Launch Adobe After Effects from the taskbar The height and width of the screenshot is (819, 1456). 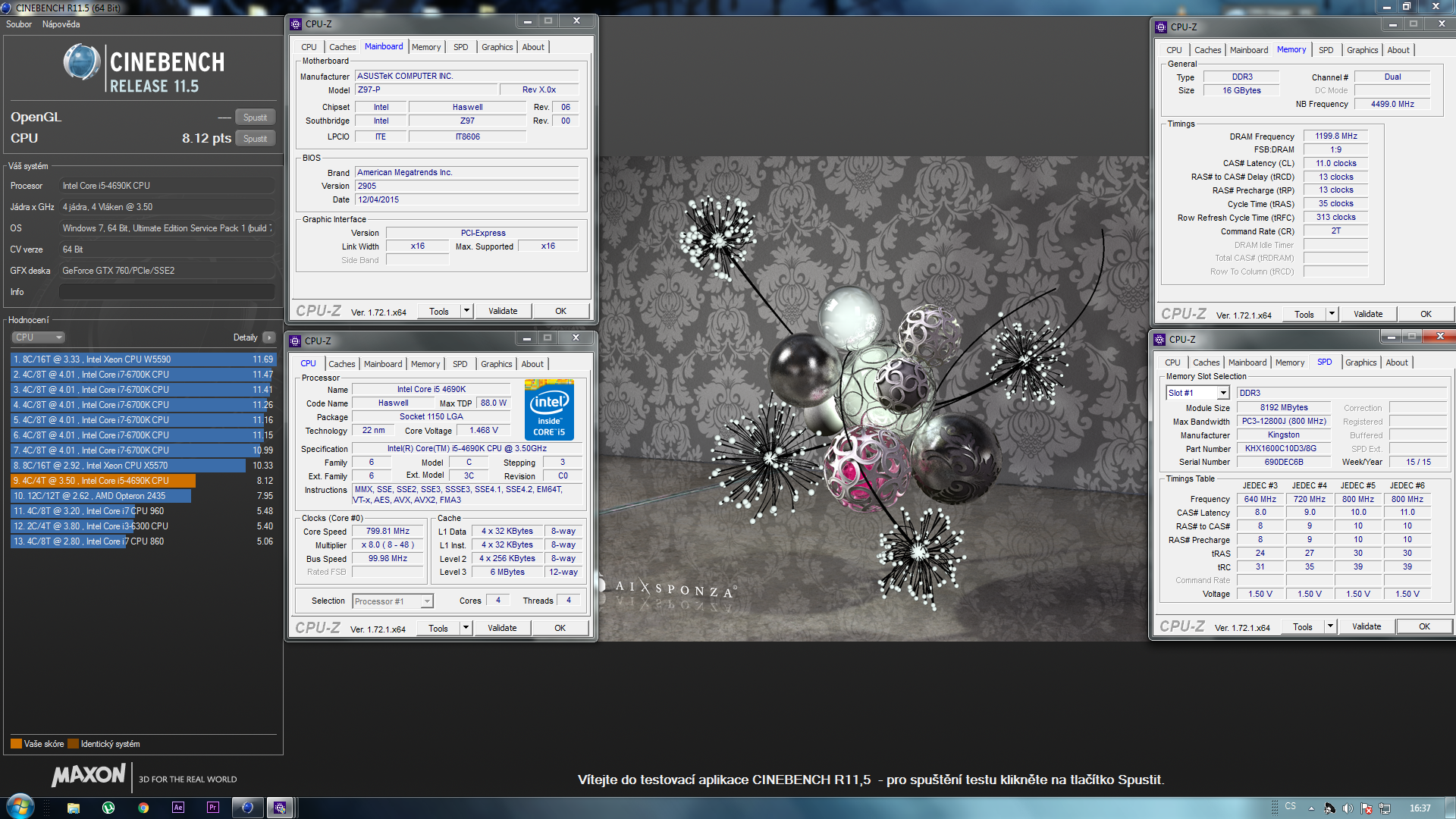[x=178, y=808]
